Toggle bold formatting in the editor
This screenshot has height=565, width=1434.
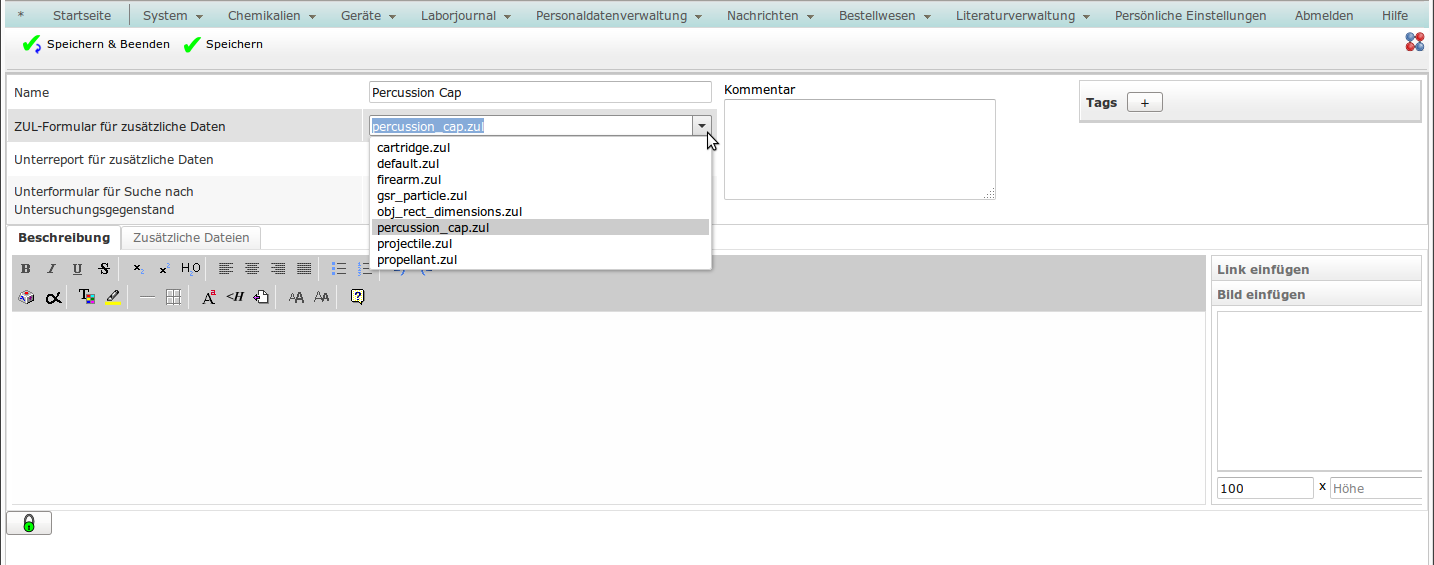[26, 269]
